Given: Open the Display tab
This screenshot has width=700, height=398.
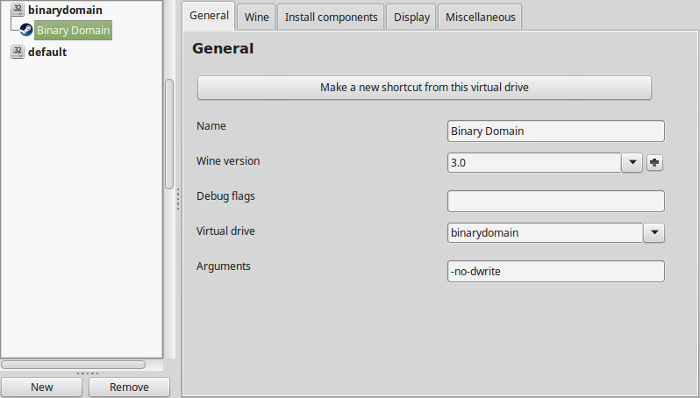Looking at the screenshot, I should click(x=411, y=17).
